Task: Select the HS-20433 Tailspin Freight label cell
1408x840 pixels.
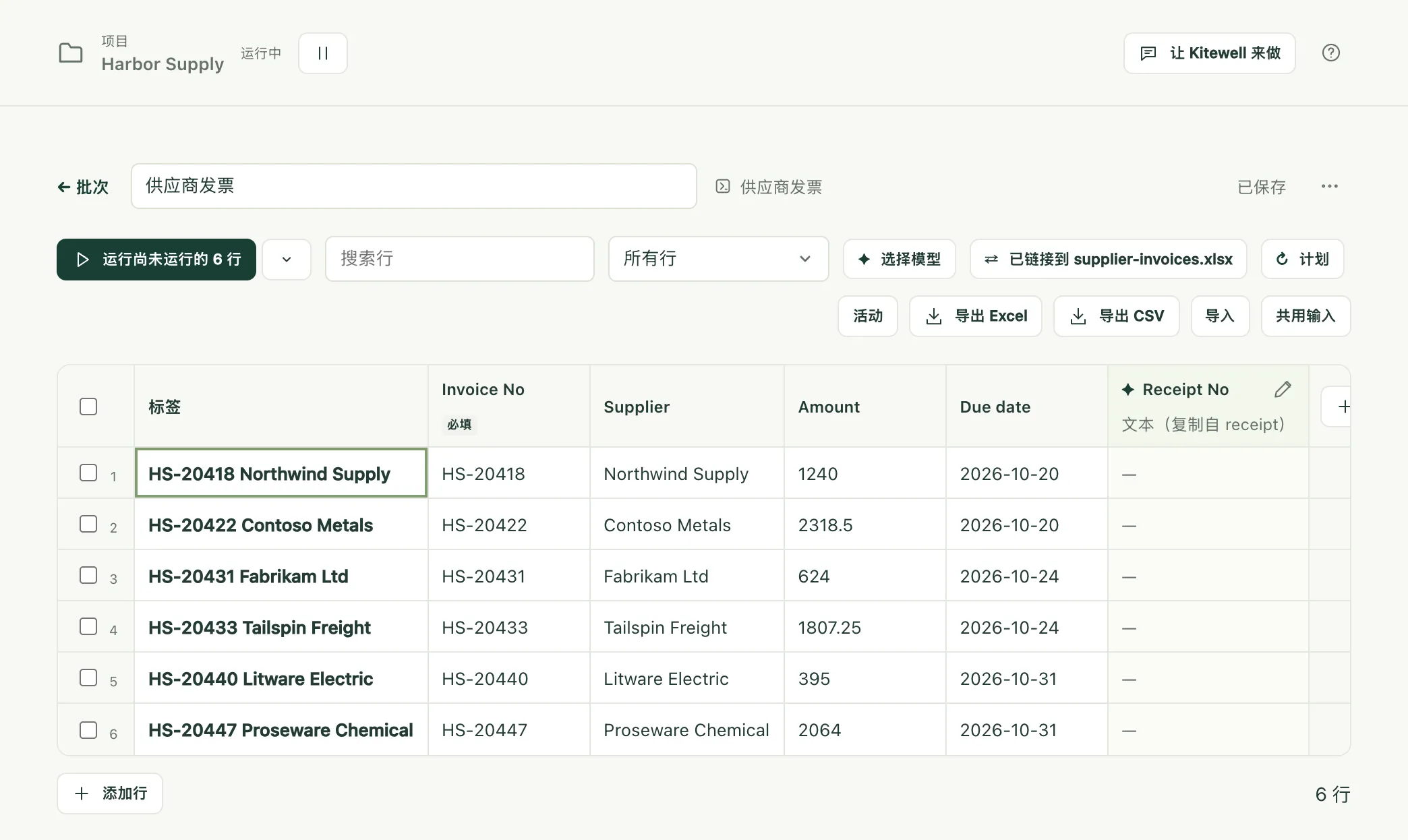Action: (281, 627)
